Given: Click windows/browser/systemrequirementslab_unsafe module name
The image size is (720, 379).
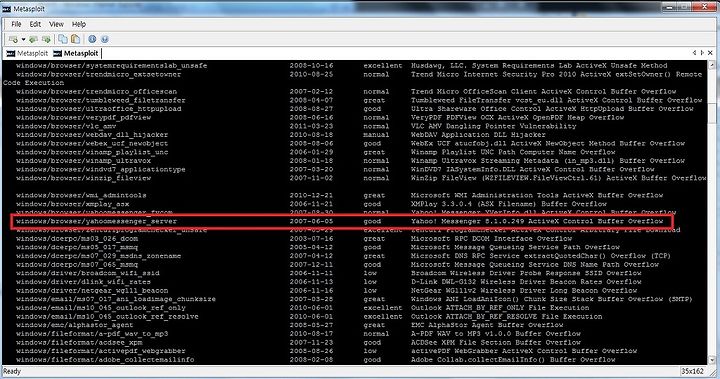Looking at the screenshot, I should click(x=112, y=66).
